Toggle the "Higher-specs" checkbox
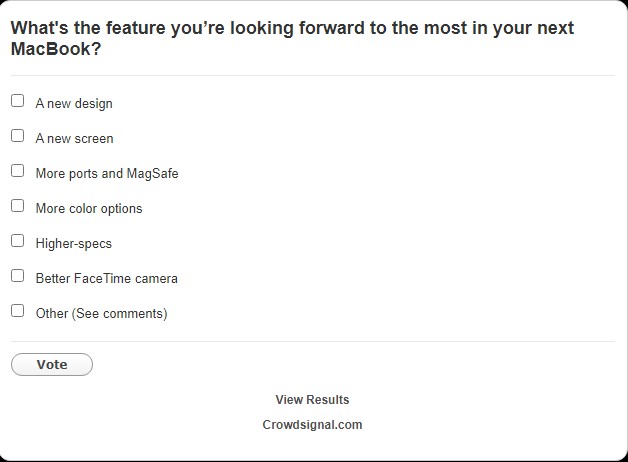 pyautogui.click(x=17, y=241)
